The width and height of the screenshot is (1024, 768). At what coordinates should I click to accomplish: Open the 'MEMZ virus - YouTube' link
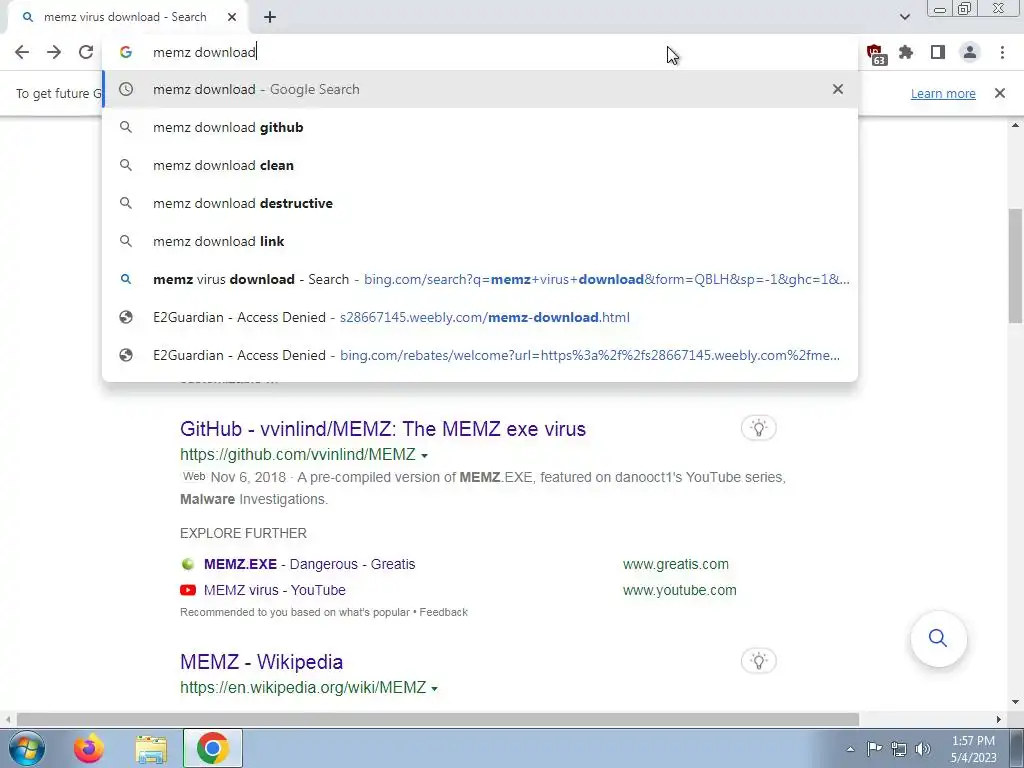pyautogui.click(x=274, y=590)
